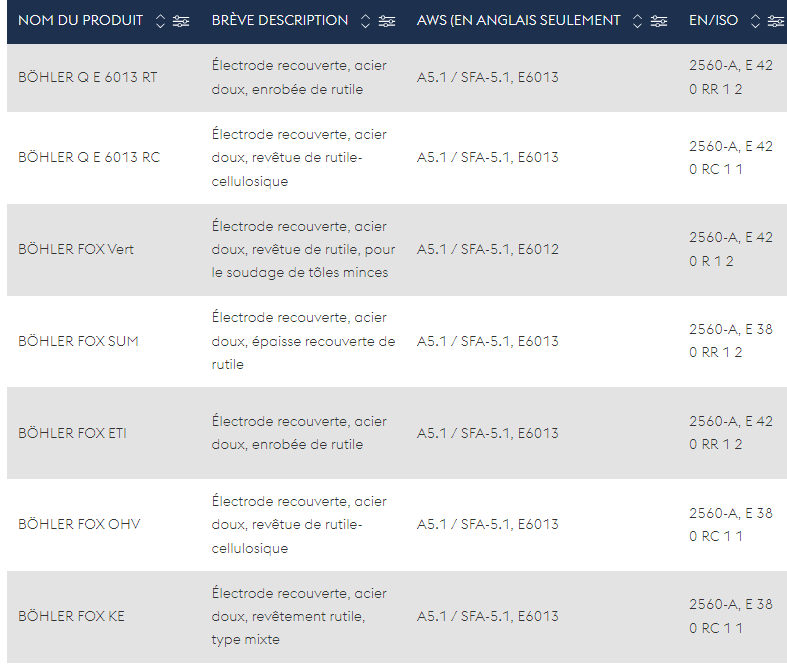The height and width of the screenshot is (664, 787).
Task: Sort the AWS column using arrows
Action: point(637,21)
